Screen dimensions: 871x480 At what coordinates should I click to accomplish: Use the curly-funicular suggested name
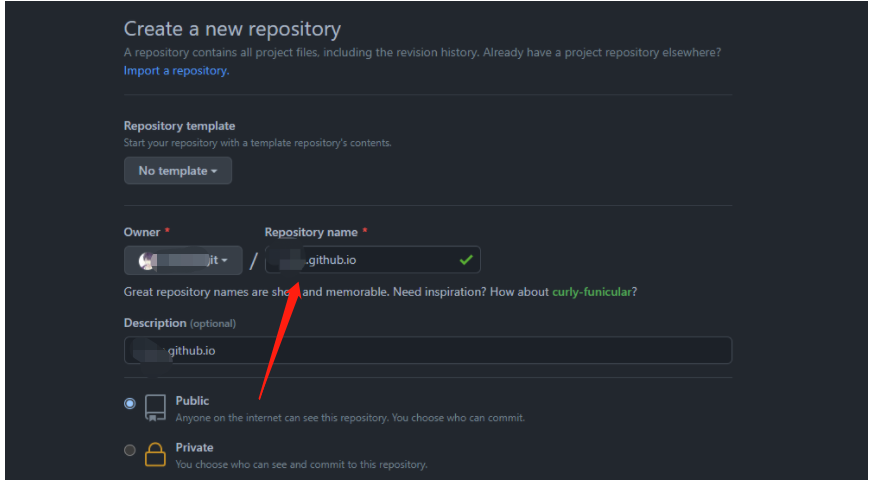[x=592, y=292]
